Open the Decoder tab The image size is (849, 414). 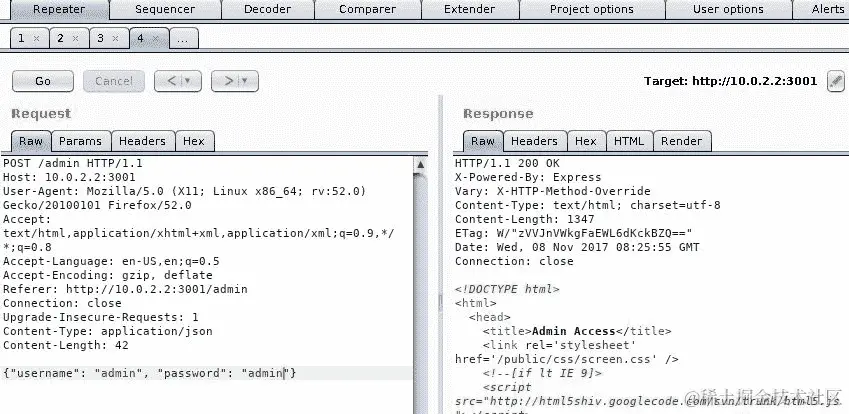pos(267,9)
